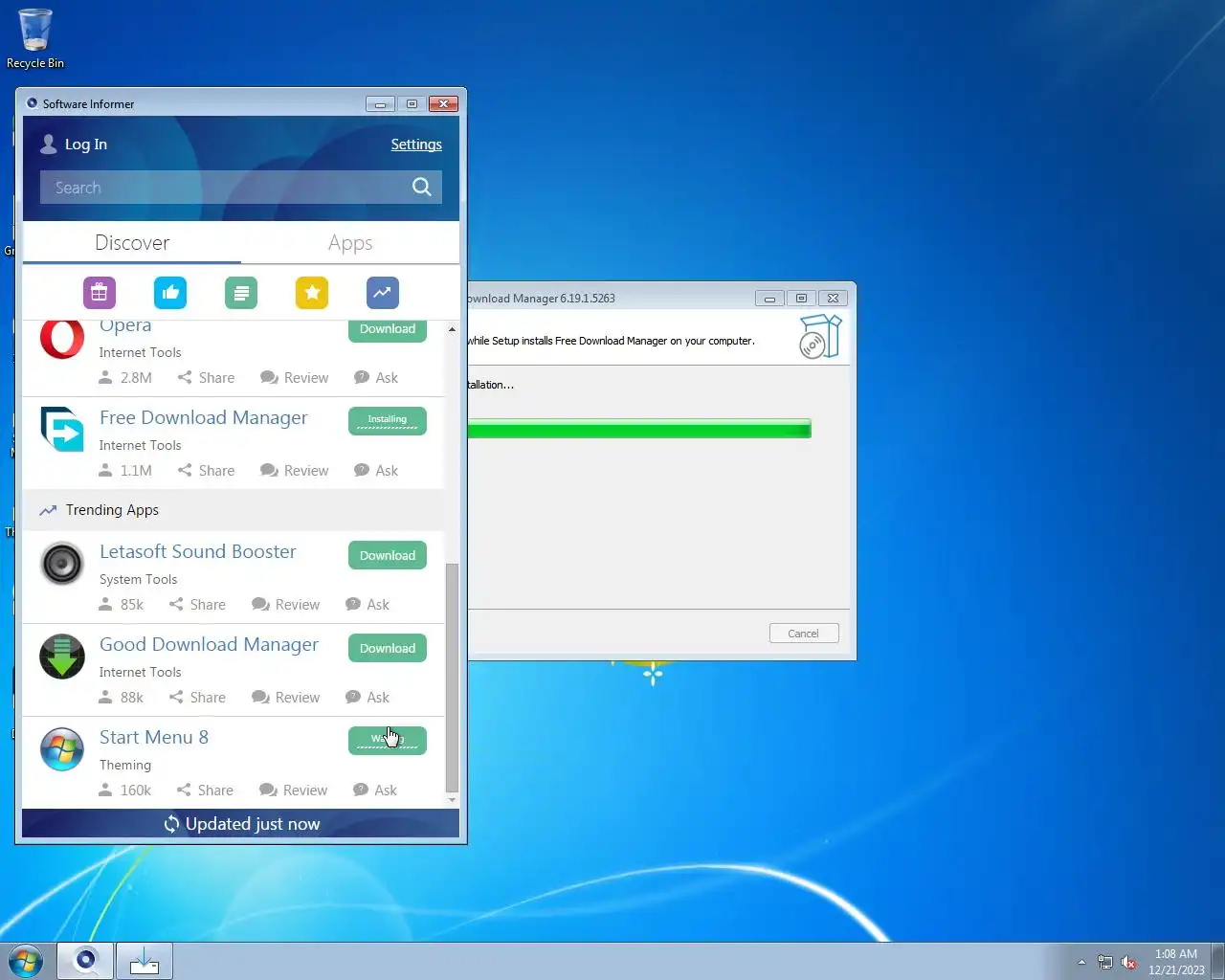Click the Log In link

coord(86,145)
